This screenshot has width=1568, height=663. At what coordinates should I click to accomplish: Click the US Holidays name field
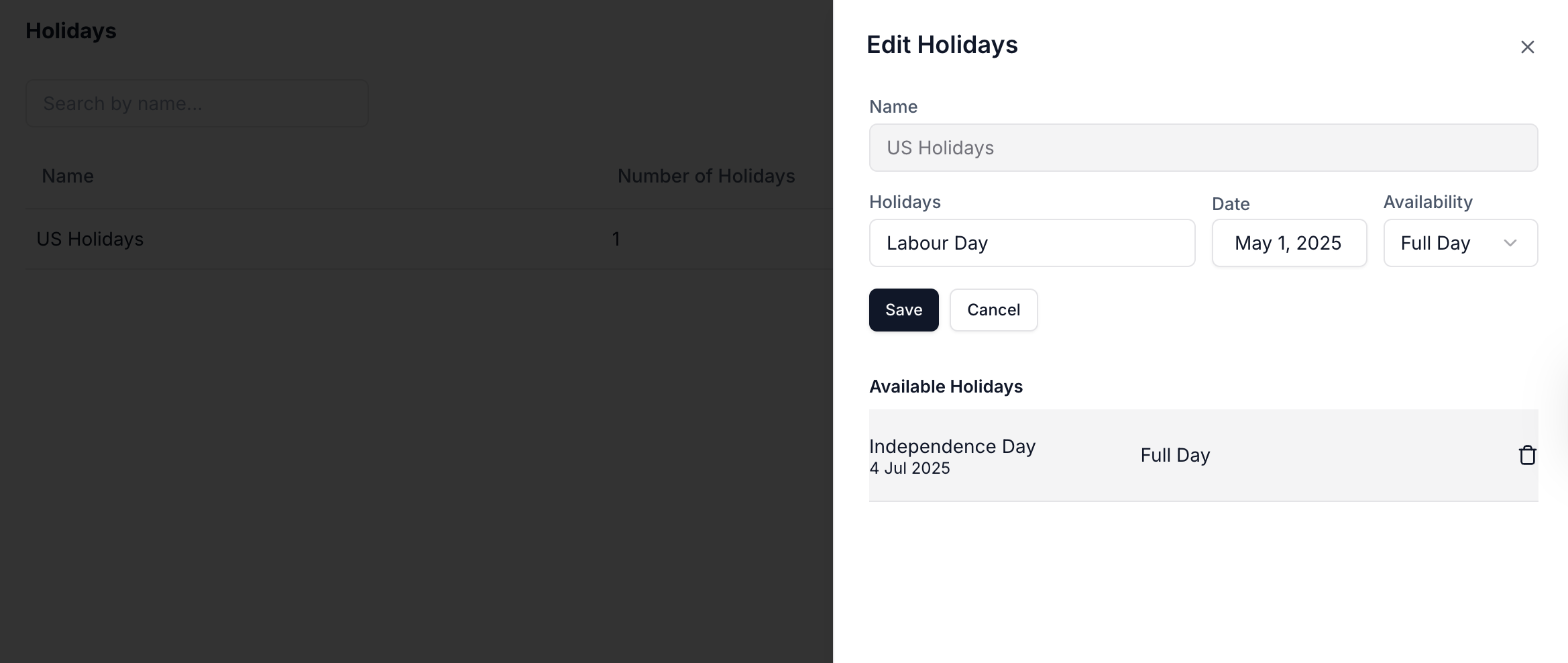click(x=1203, y=148)
